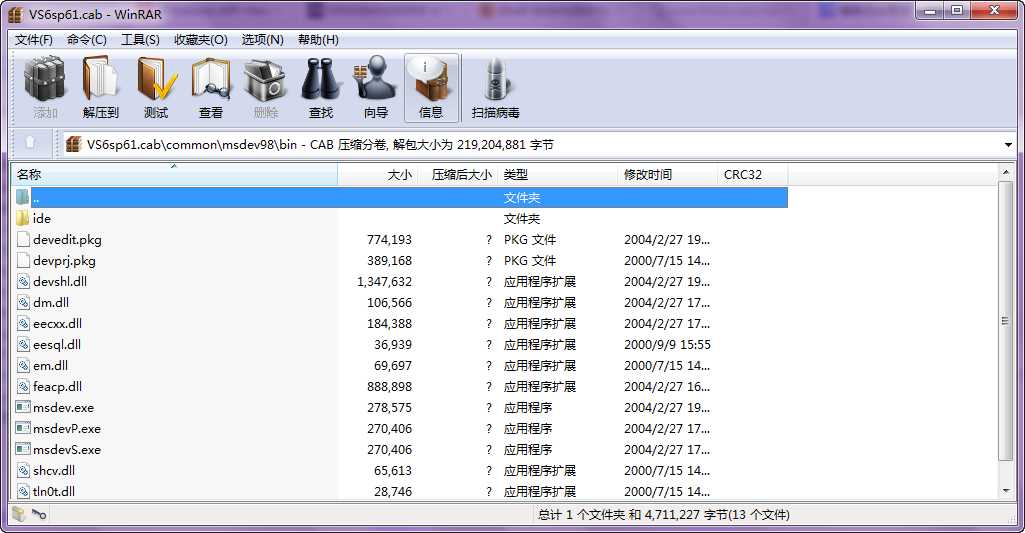Open the View (查看) toolbar icon
The width and height of the screenshot is (1025, 533).
(210, 88)
